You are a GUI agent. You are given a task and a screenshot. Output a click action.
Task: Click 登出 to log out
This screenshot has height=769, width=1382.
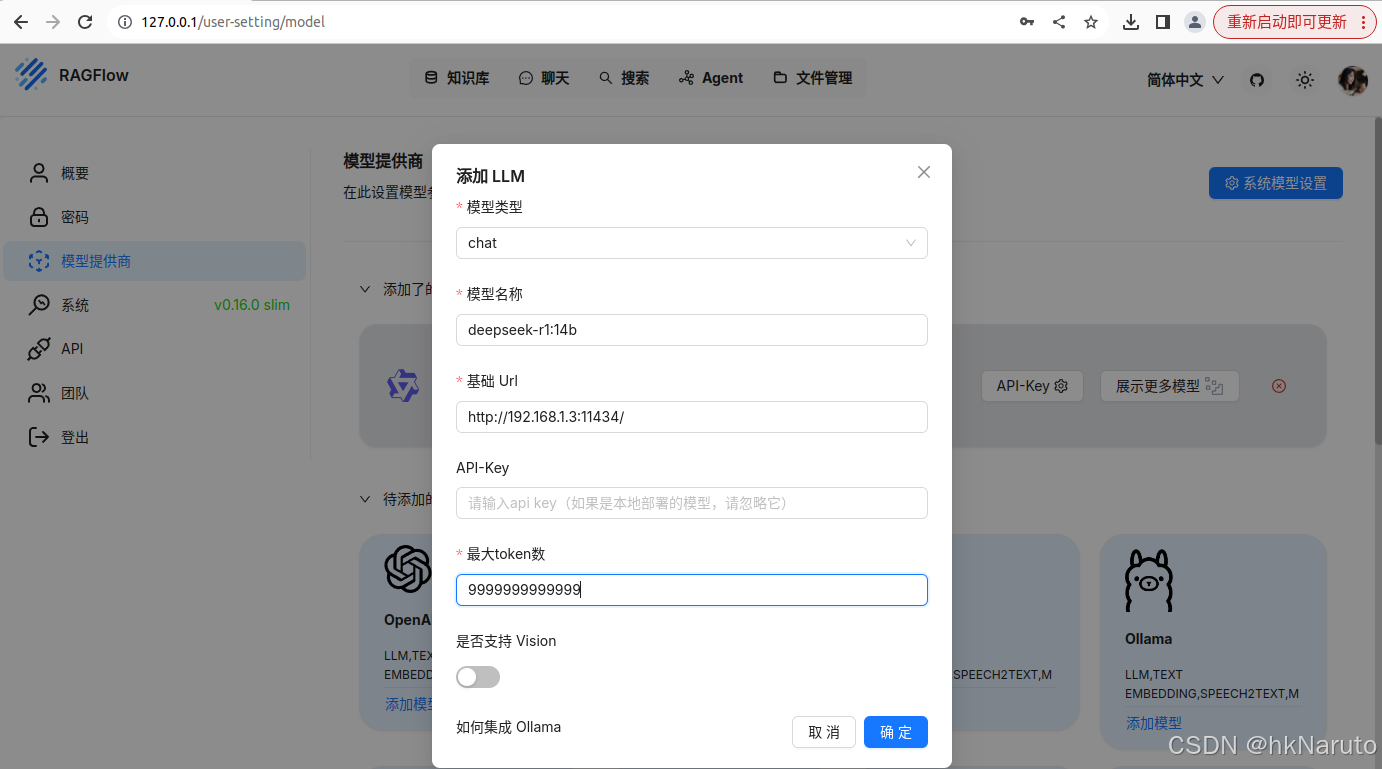coord(155,437)
